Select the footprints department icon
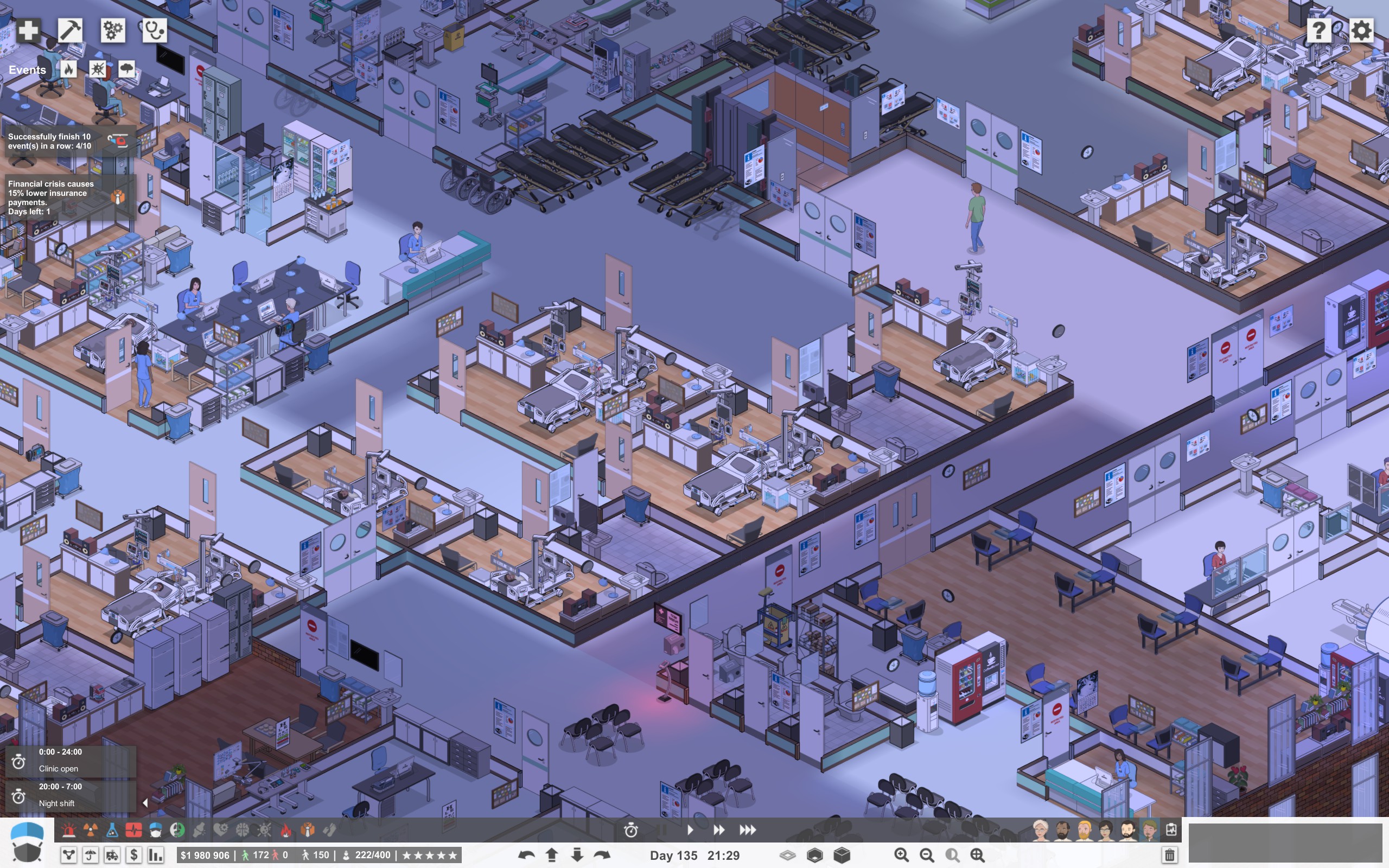Image resolution: width=1389 pixels, height=868 pixels. [329, 829]
